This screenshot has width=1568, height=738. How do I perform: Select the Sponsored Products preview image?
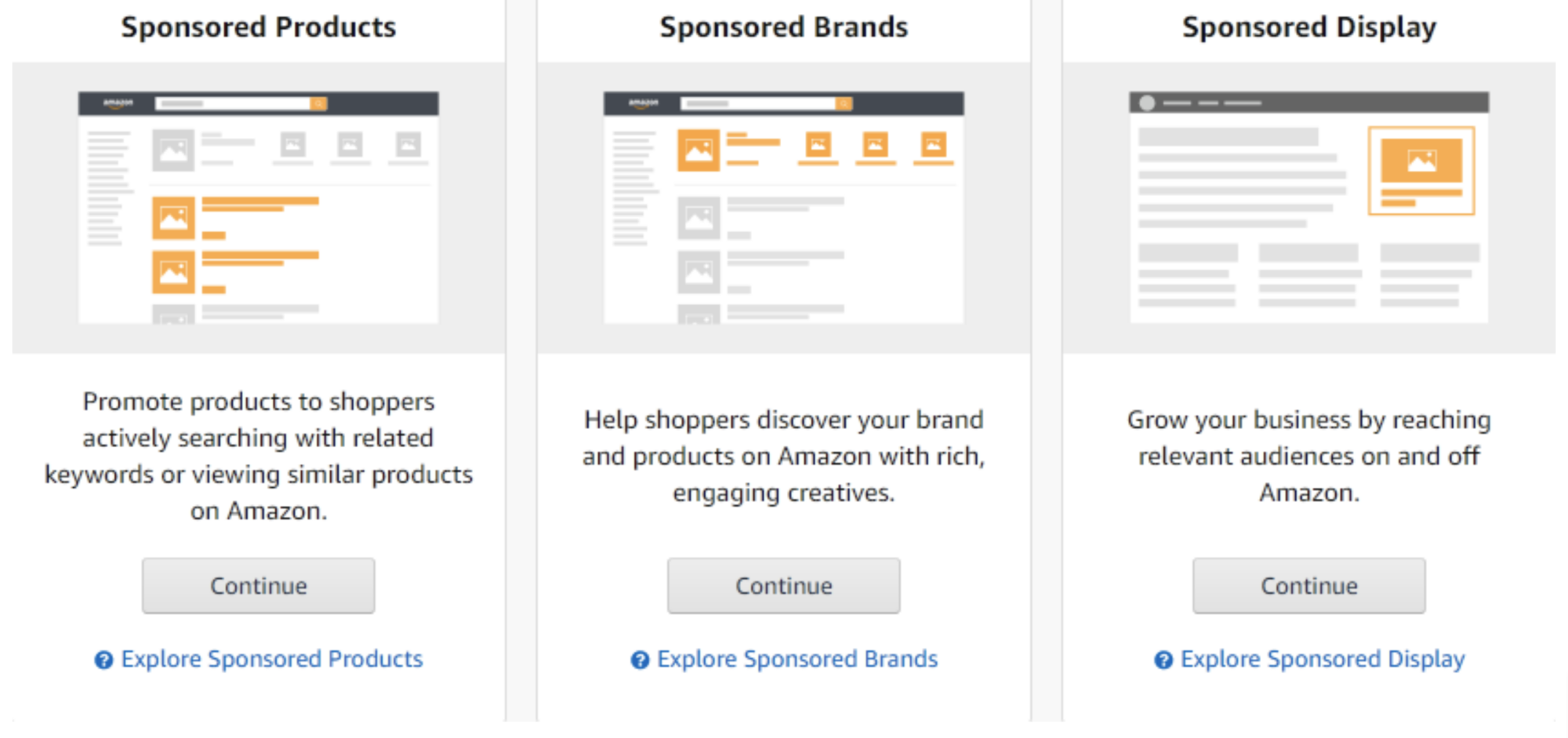[x=258, y=208]
